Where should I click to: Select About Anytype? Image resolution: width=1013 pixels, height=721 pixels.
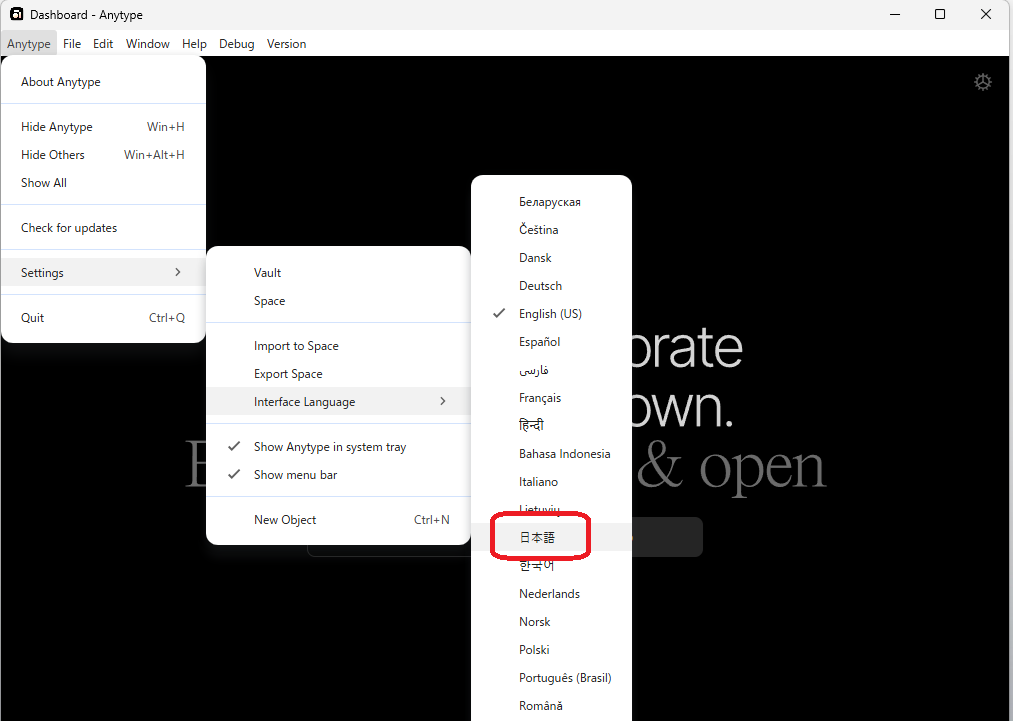(103, 82)
